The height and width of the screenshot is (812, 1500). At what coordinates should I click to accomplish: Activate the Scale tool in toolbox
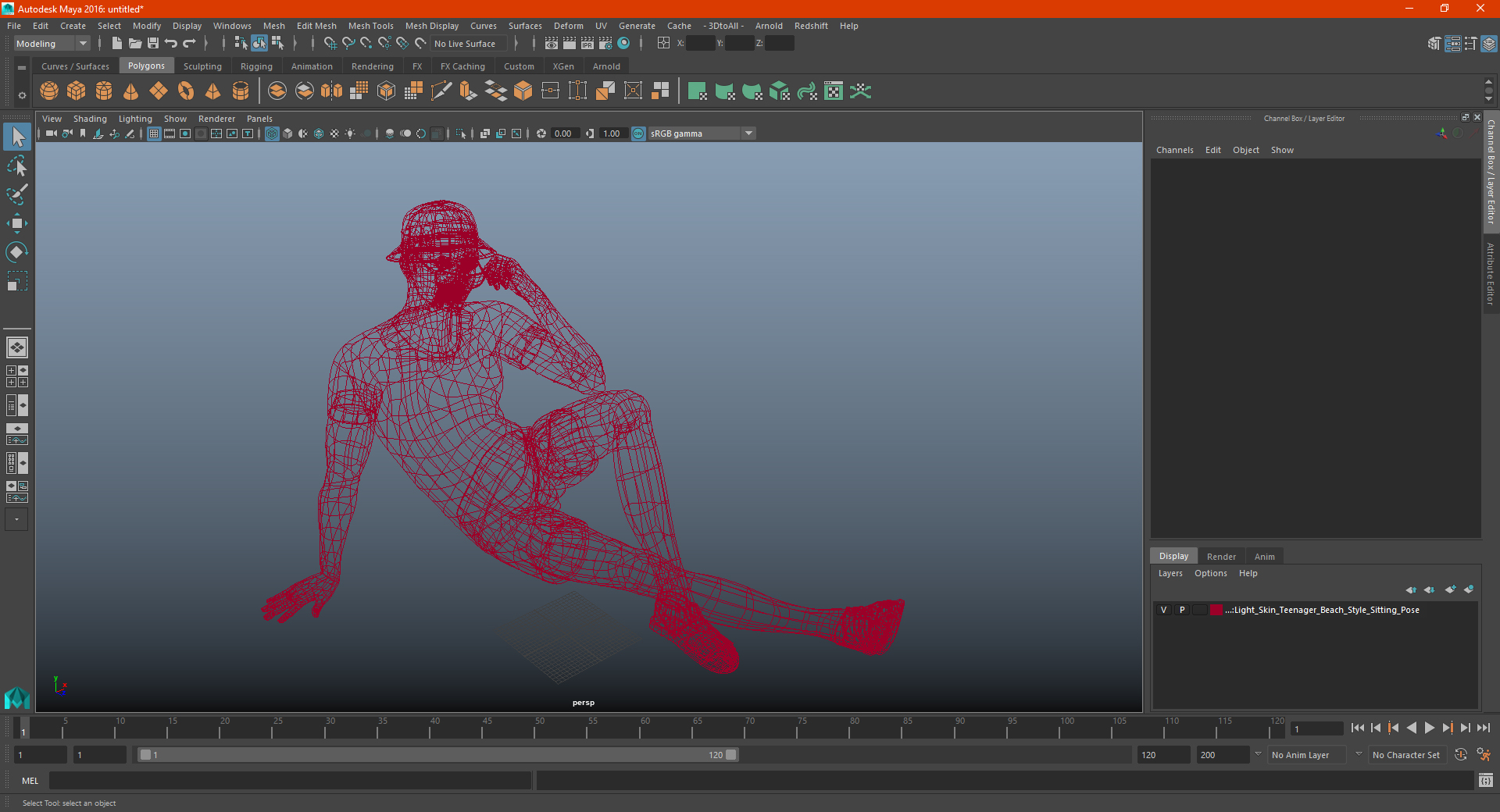pyautogui.click(x=17, y=281)
